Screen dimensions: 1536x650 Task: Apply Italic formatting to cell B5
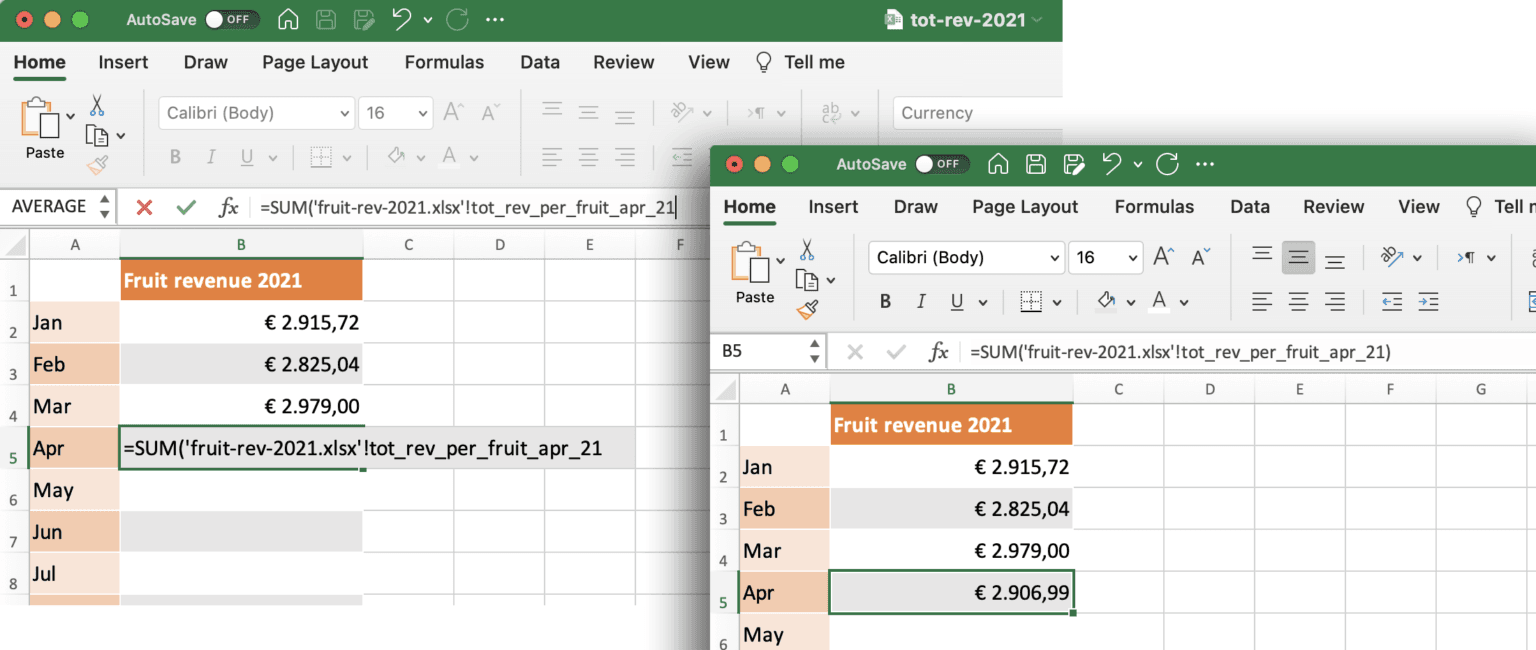coord(921,301)
